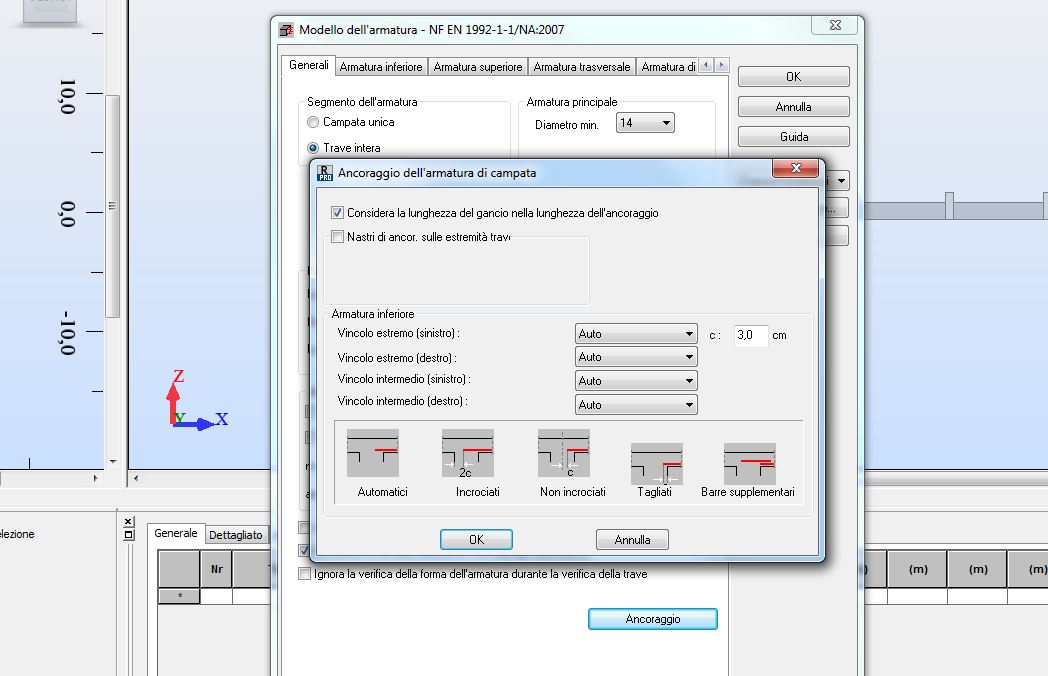Click the red Z axis arrow icon
The height and width of the screenshot is (676, 1048).
(173, 400)
